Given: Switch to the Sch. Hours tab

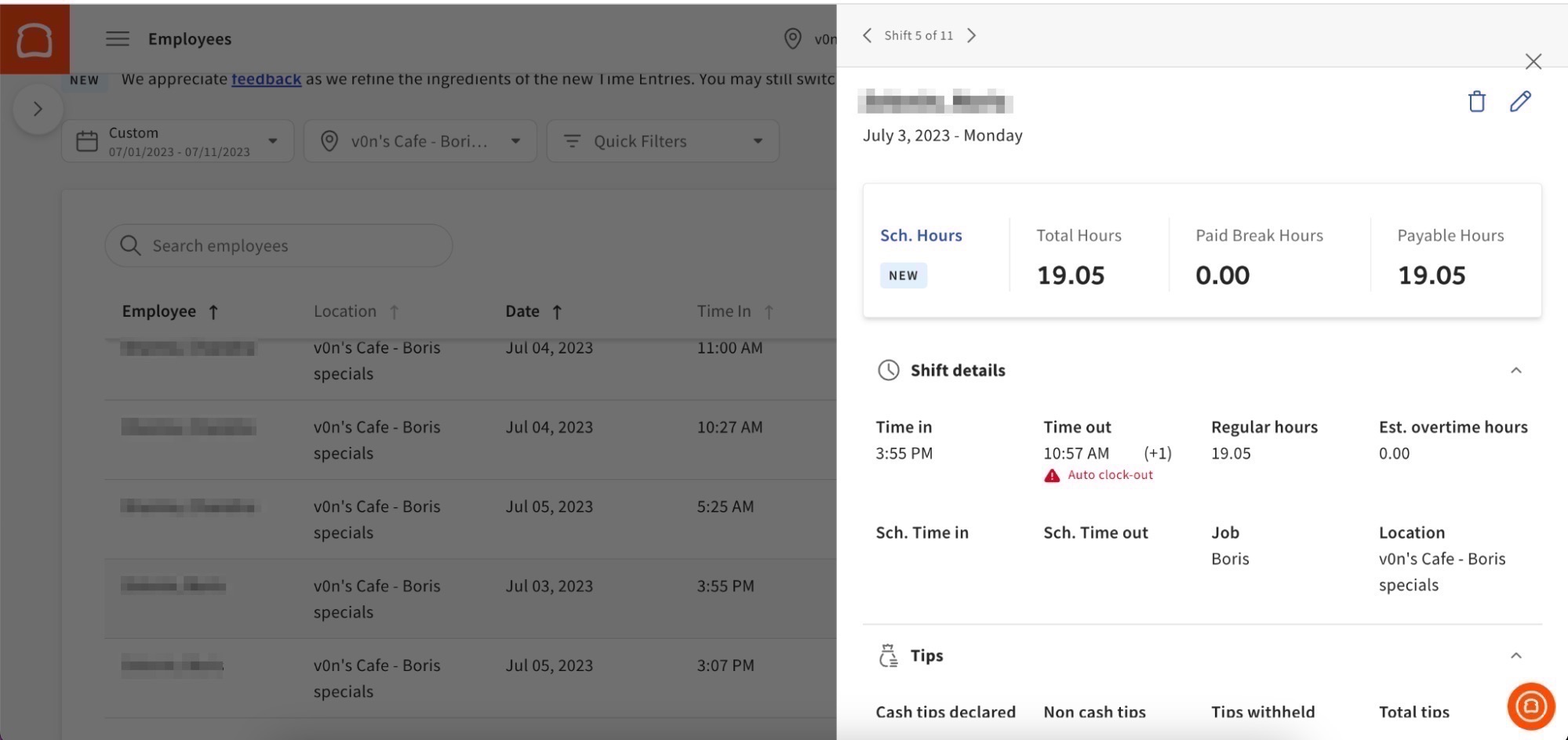Looking at the screenshot, I should (x=921, y=235).
